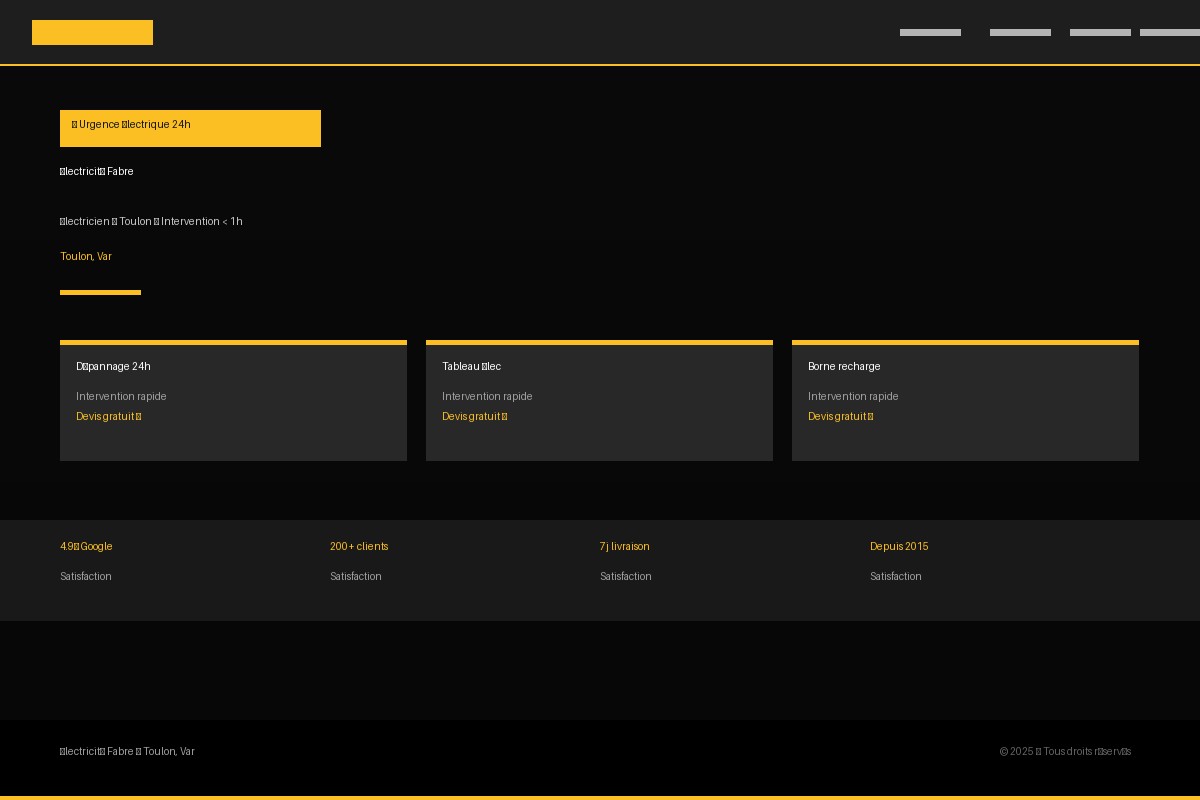
Task: Open the second navigation menu item
Action: (1020, 32)
